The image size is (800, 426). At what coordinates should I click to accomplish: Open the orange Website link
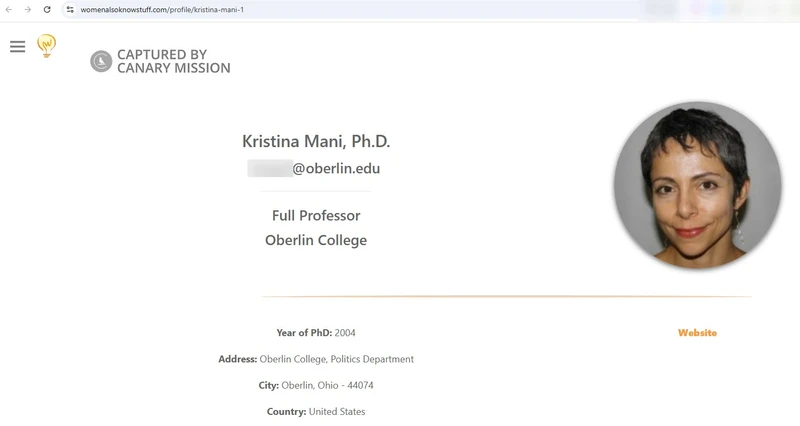point(697,333)
